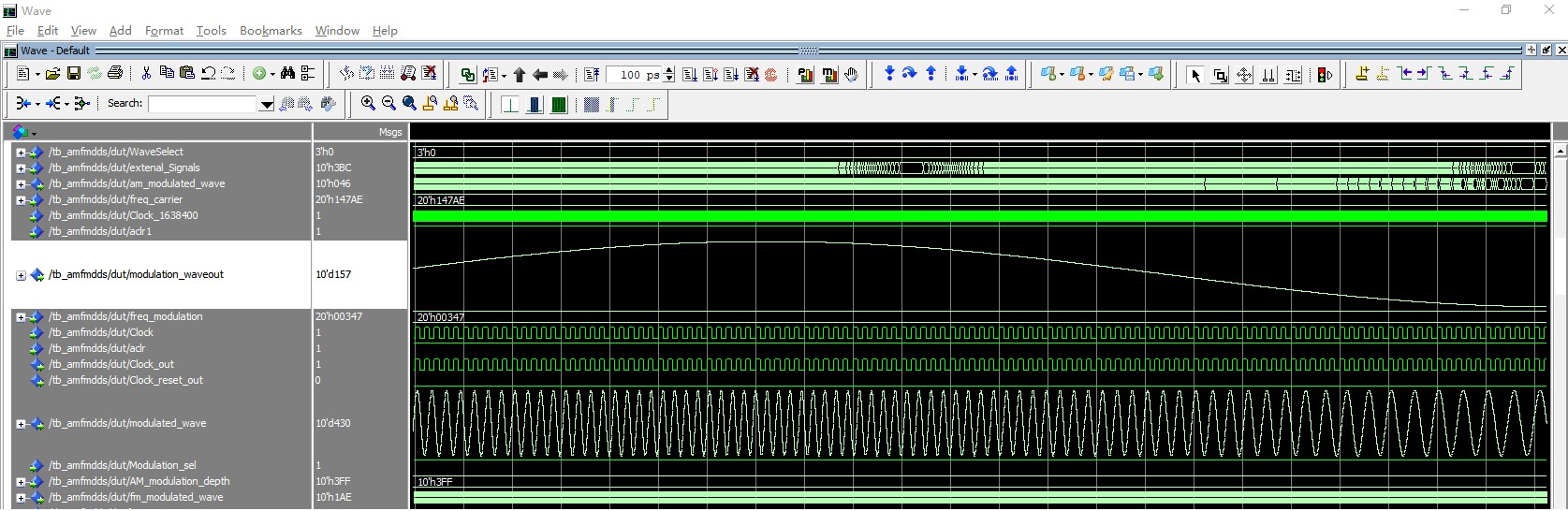Open the Bookmarks menu

click(271, 31)
